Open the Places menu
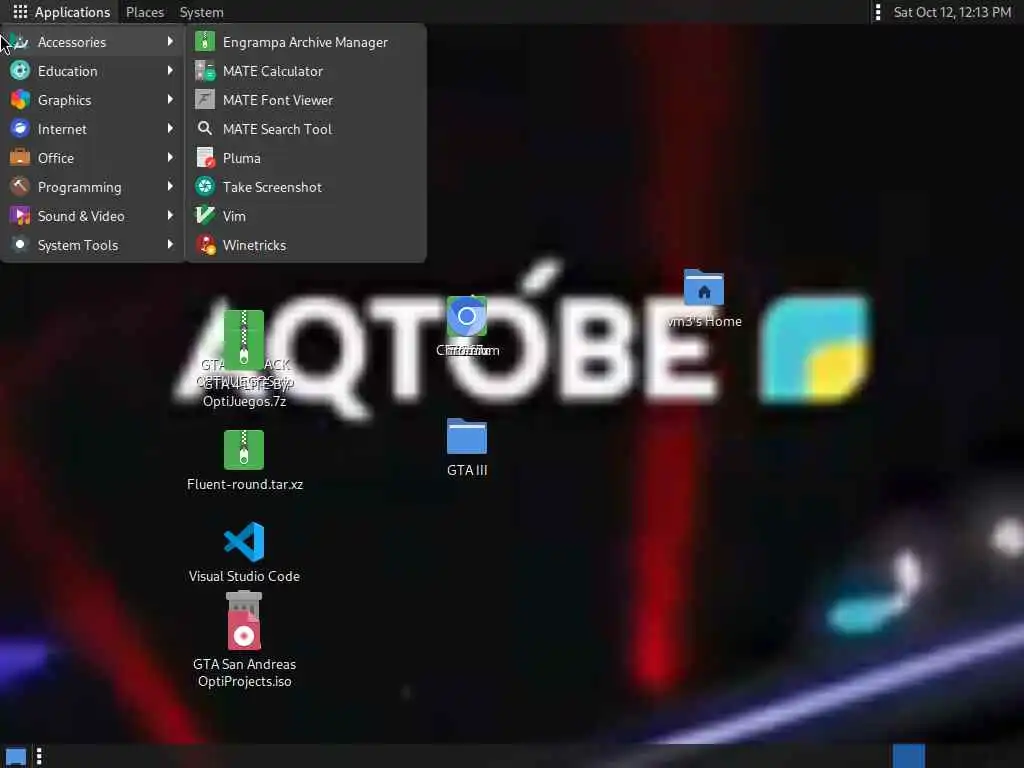This screenshot has height=768, width=1024. (x=145, y=12)
